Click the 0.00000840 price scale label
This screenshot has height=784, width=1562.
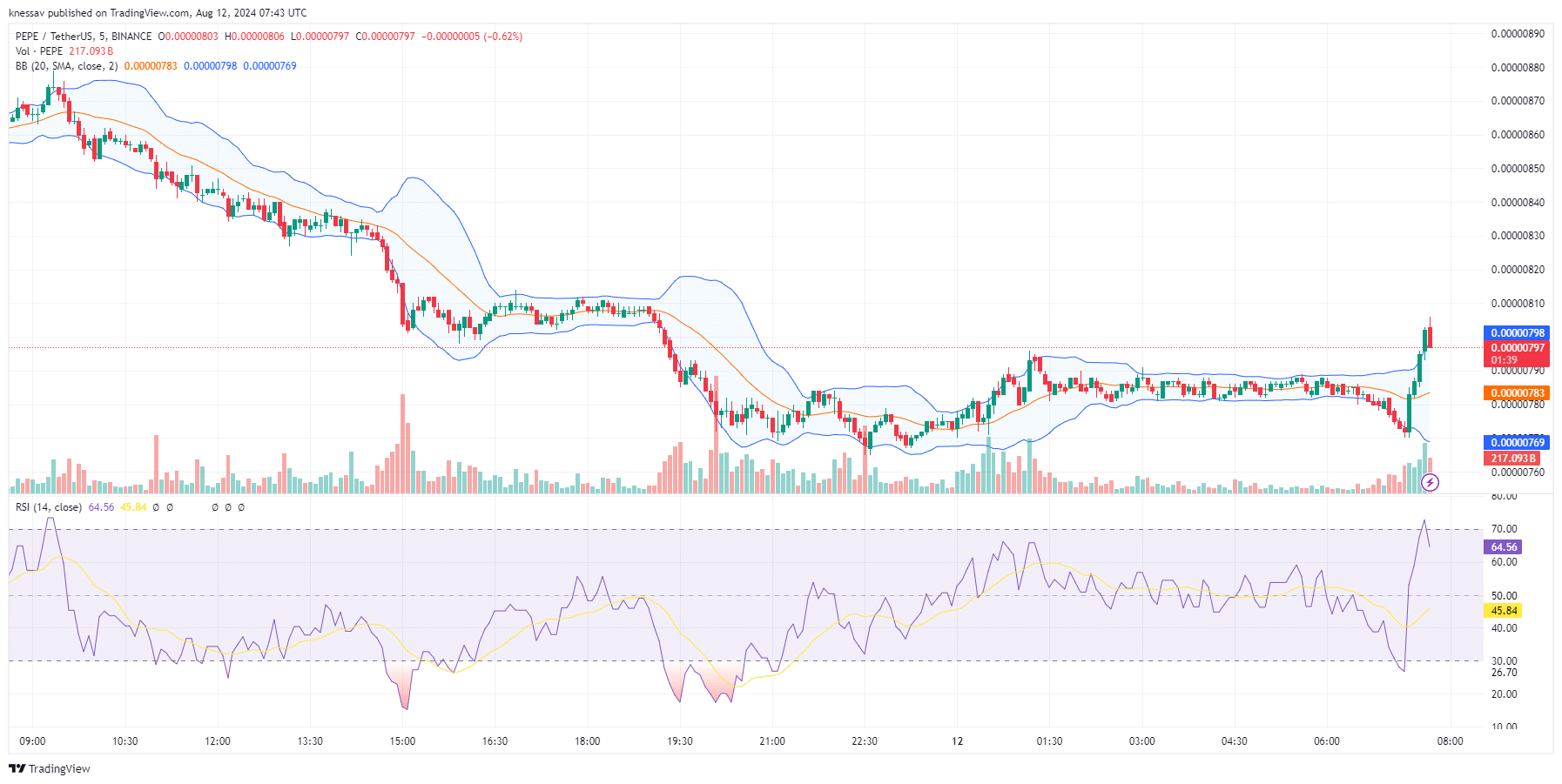coord(1518,203)
